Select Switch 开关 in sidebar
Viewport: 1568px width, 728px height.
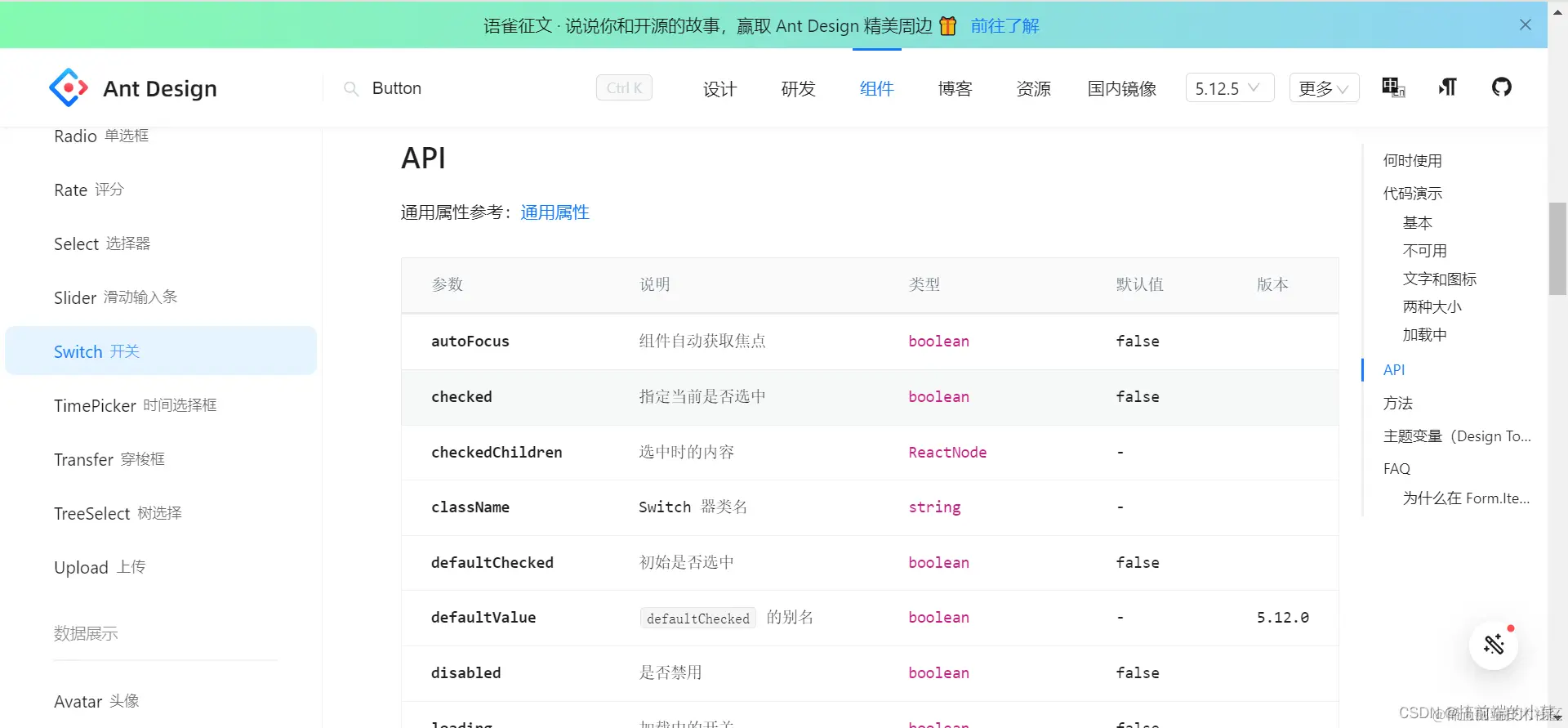[x=161, y=351]
